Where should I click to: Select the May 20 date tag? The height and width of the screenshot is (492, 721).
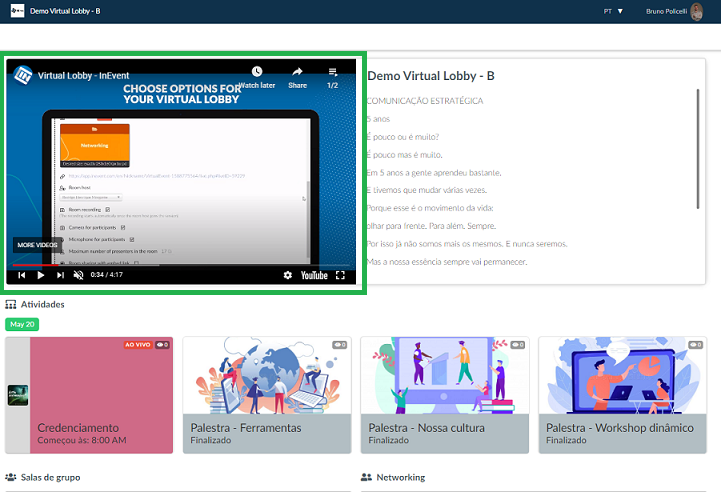[x=22, y=324]
